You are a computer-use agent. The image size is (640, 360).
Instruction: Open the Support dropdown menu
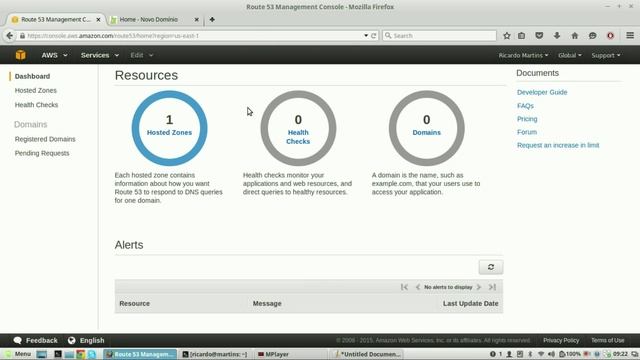(606, 55)
